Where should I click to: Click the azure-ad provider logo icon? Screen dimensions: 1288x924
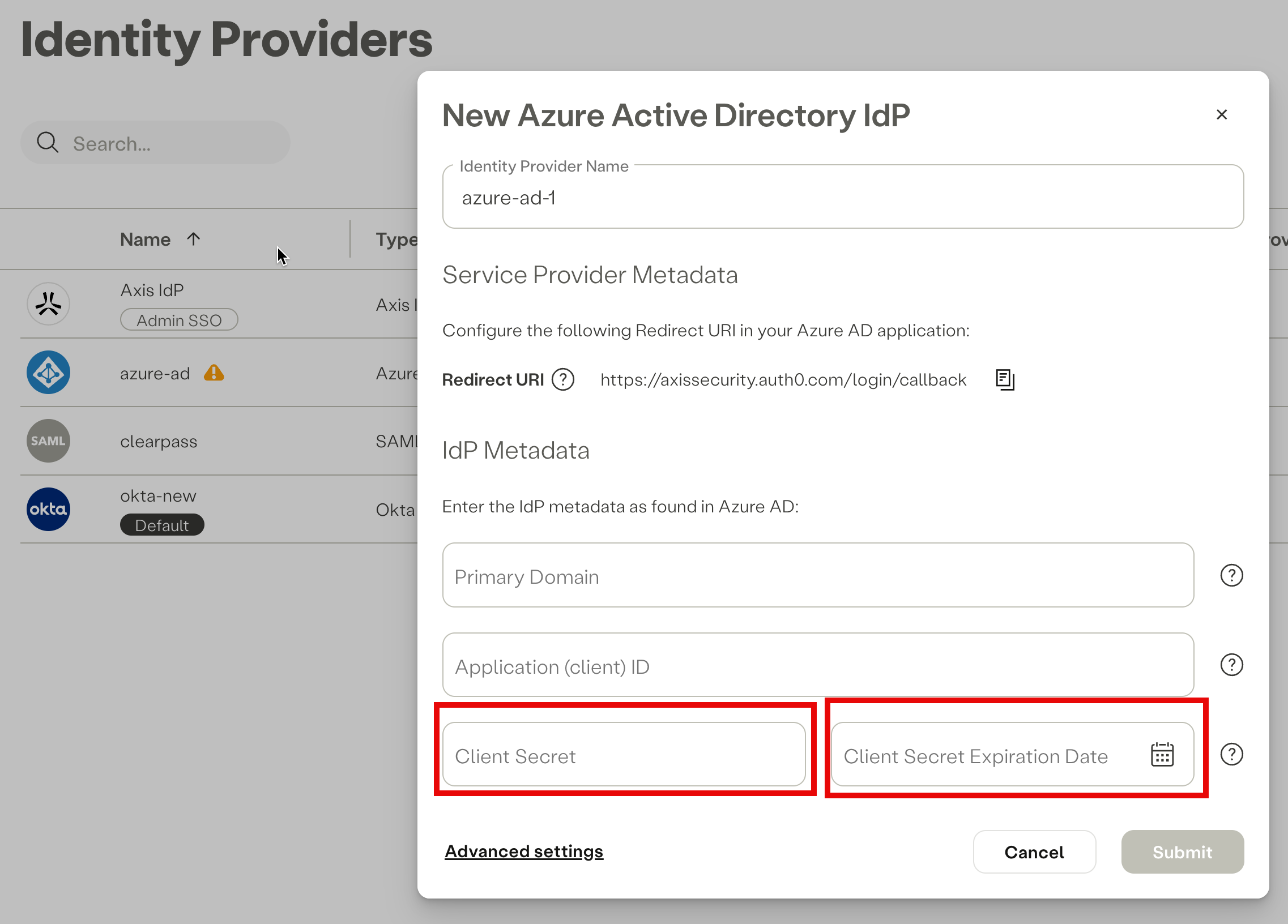click(x=48, y=373)
